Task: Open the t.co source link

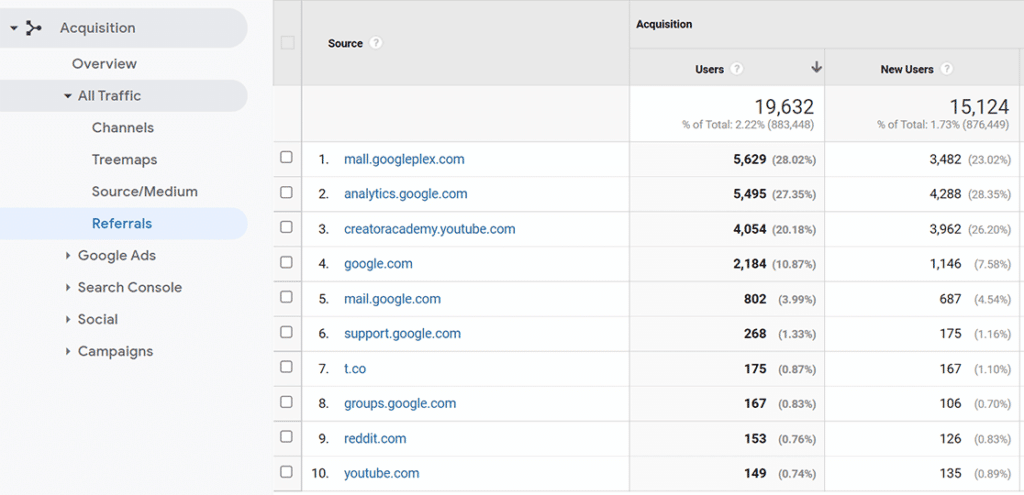Action: 355,369
